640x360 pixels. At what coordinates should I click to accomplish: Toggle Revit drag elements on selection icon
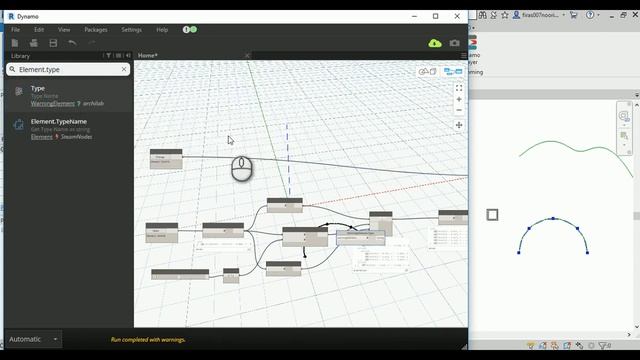point(579,346)
